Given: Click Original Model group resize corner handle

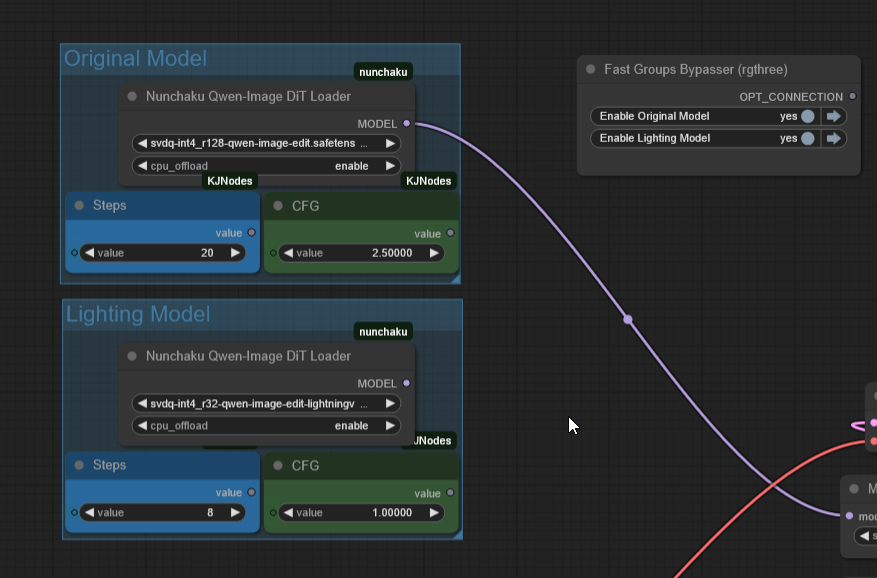Looking at the screenshot, I should click(x=456, y=279).
